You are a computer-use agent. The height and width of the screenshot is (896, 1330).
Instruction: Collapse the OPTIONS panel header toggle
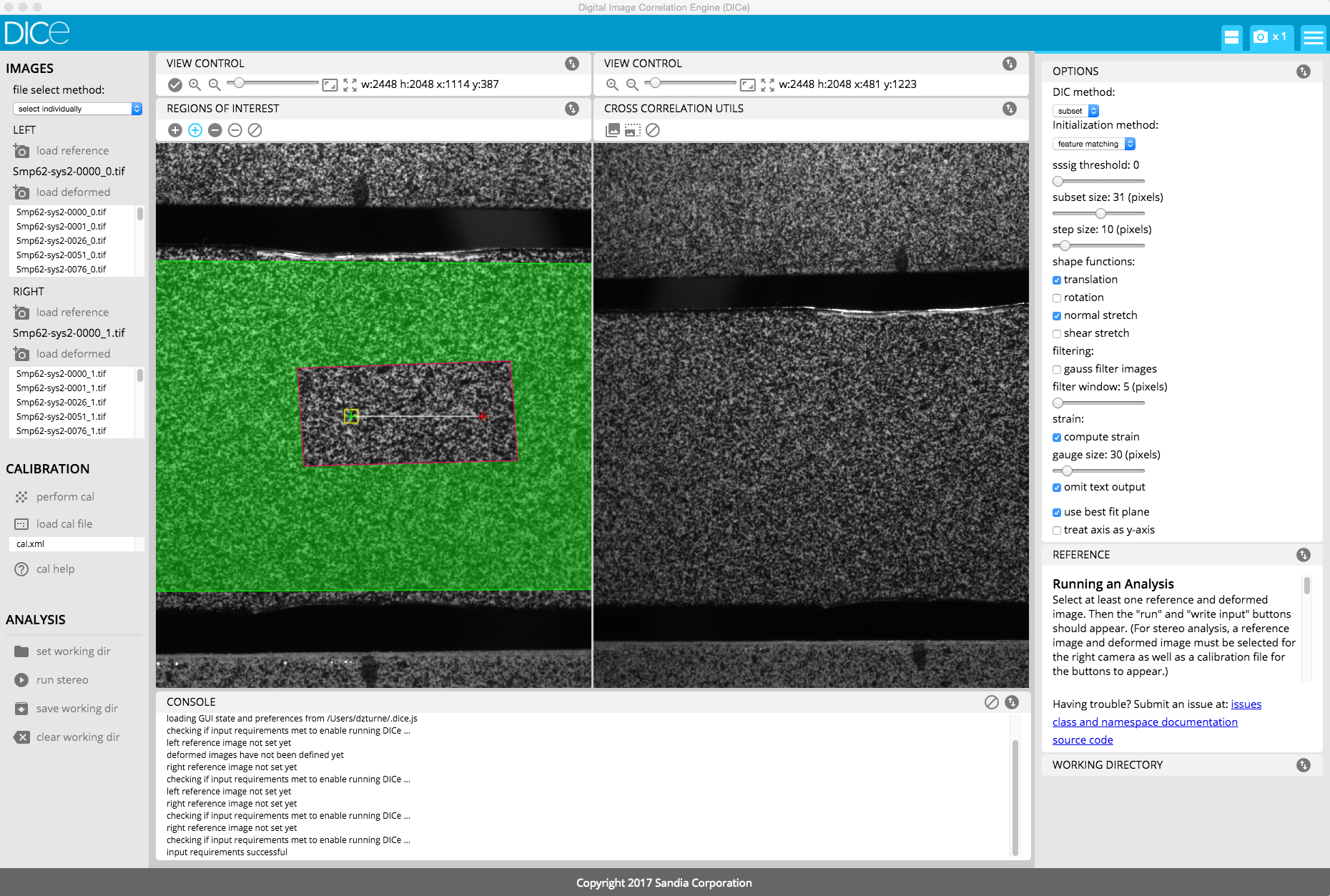[x=1304, y=72]
